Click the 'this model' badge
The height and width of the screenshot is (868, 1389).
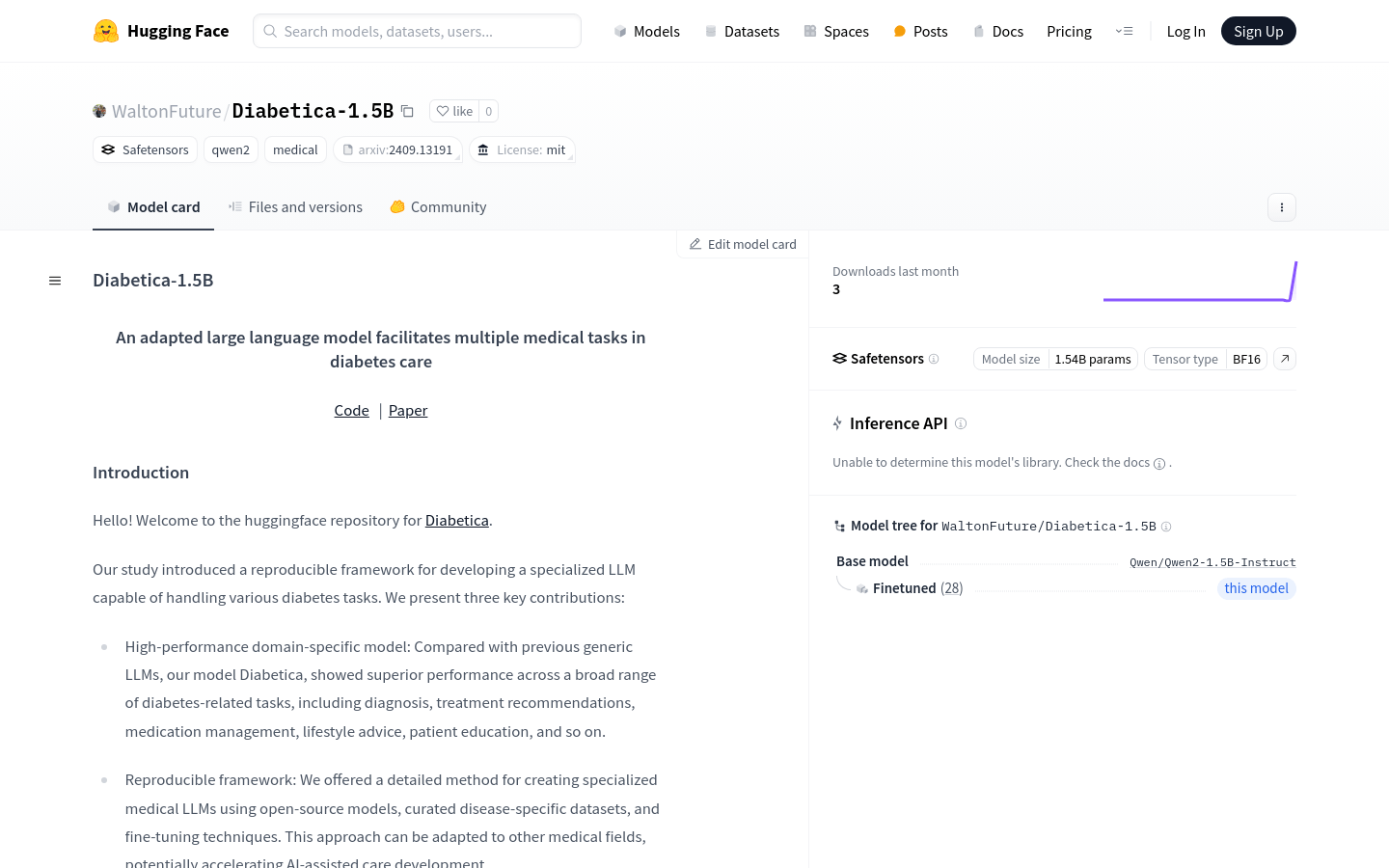click(1256, 588)
